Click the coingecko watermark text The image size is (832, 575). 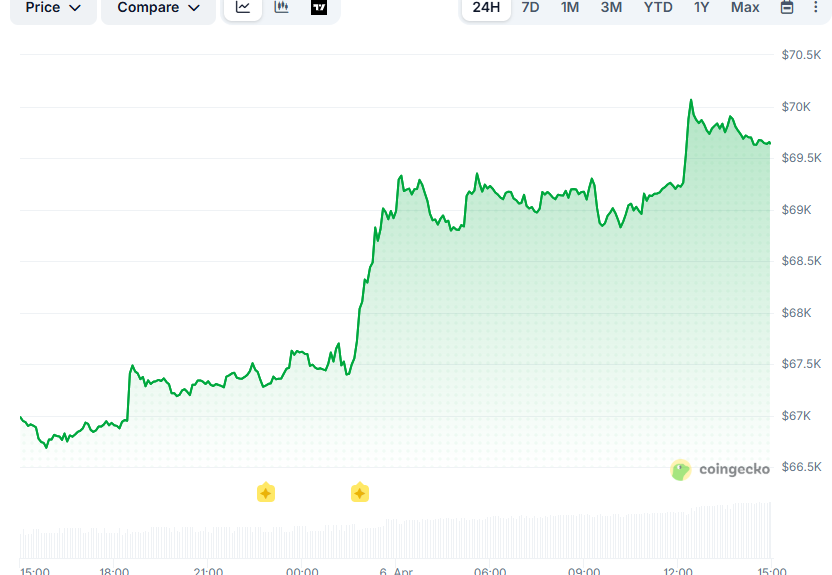(x=734, y=469)
